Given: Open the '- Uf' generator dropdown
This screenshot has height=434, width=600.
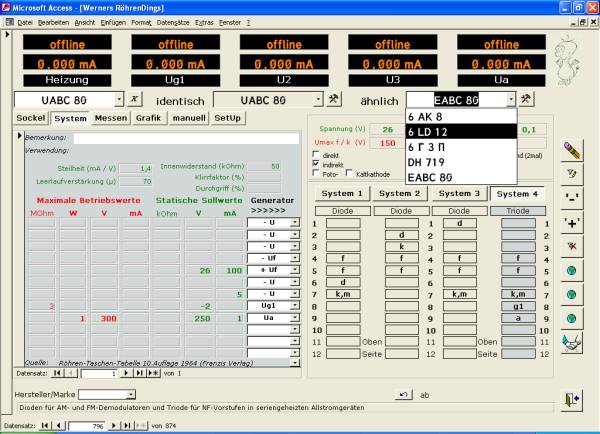Looking at the screenshot, I should coord(295,258).
